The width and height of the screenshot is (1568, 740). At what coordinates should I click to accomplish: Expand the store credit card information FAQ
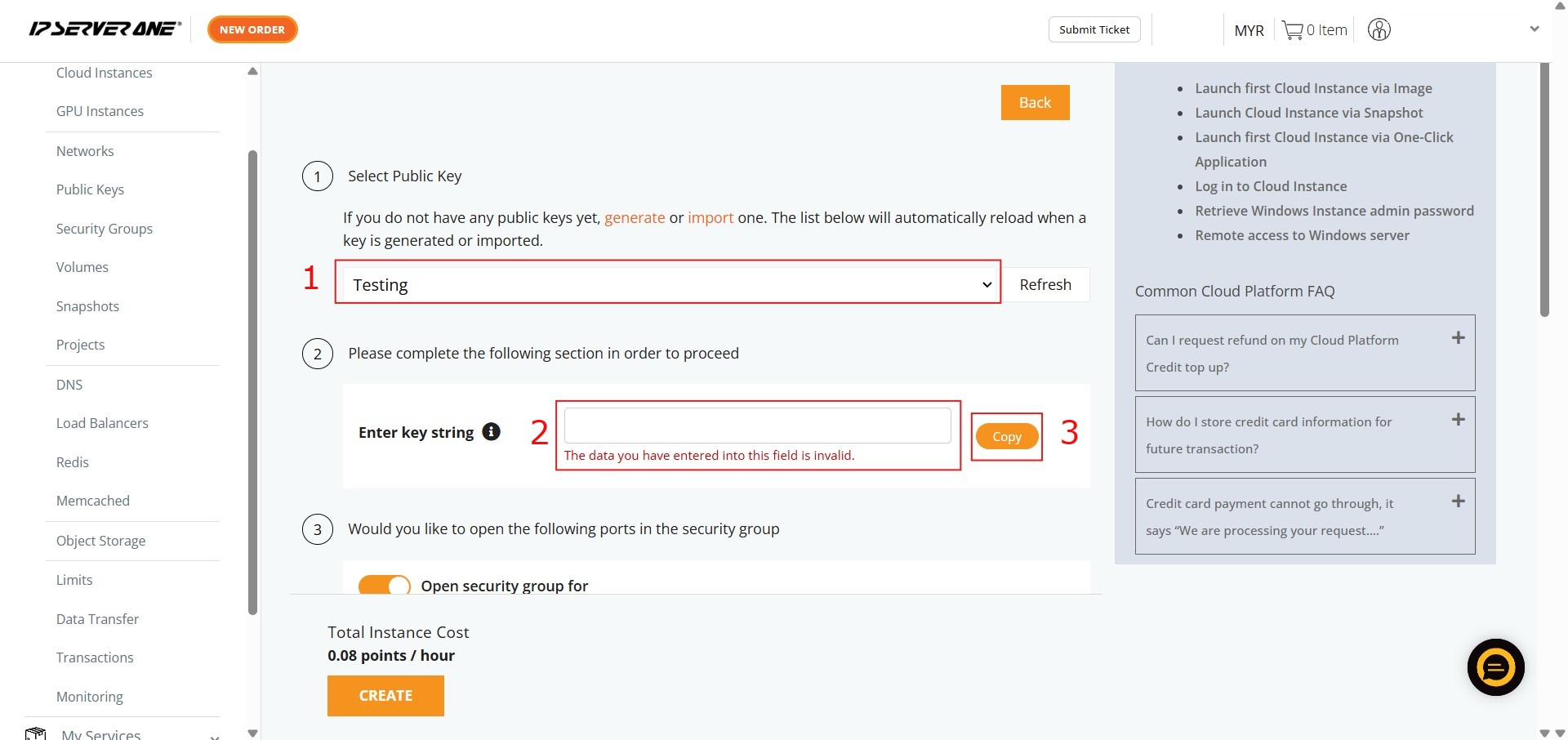1458,420
